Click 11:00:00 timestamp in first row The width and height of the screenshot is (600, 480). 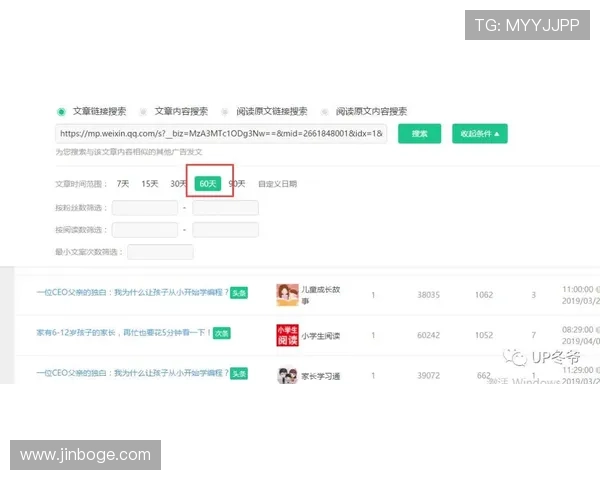click(x=578, y=289)
